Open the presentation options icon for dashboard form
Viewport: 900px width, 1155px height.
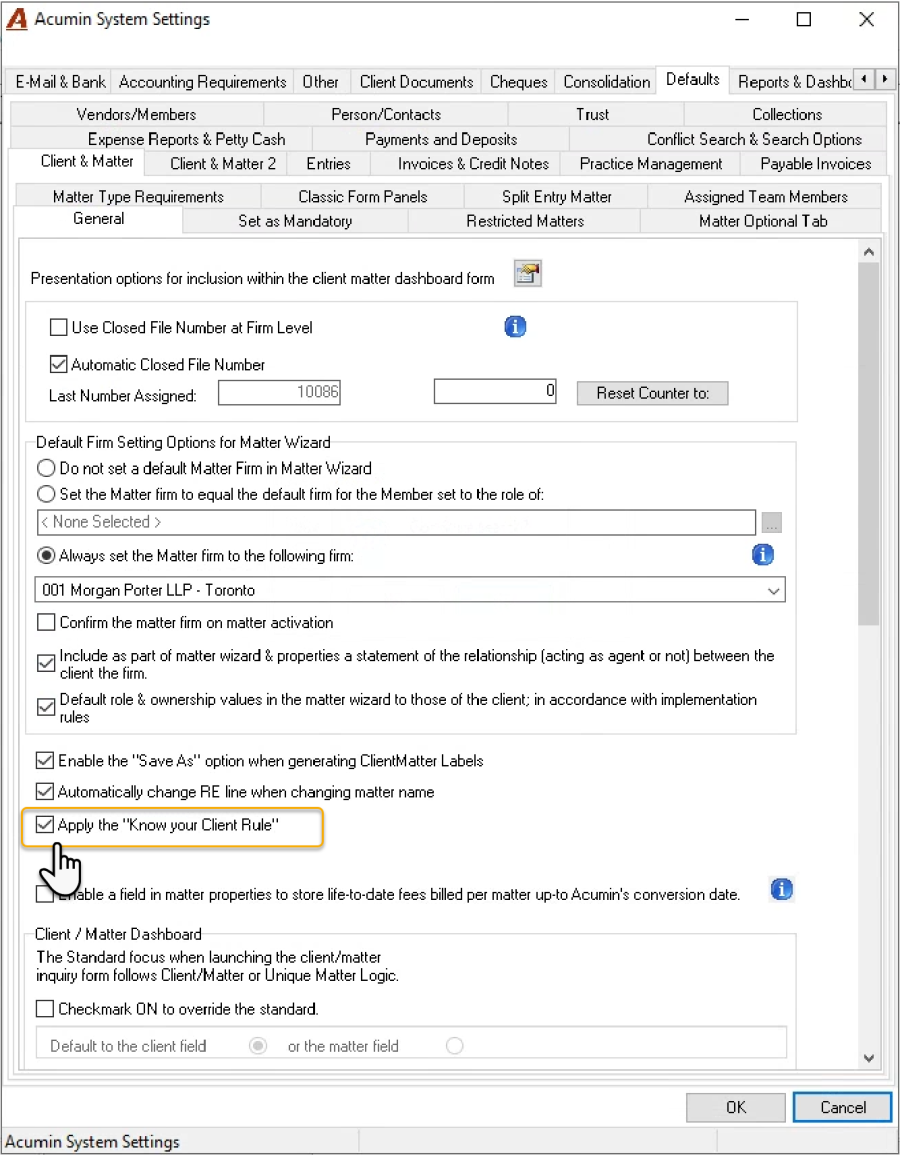point(527,274)
